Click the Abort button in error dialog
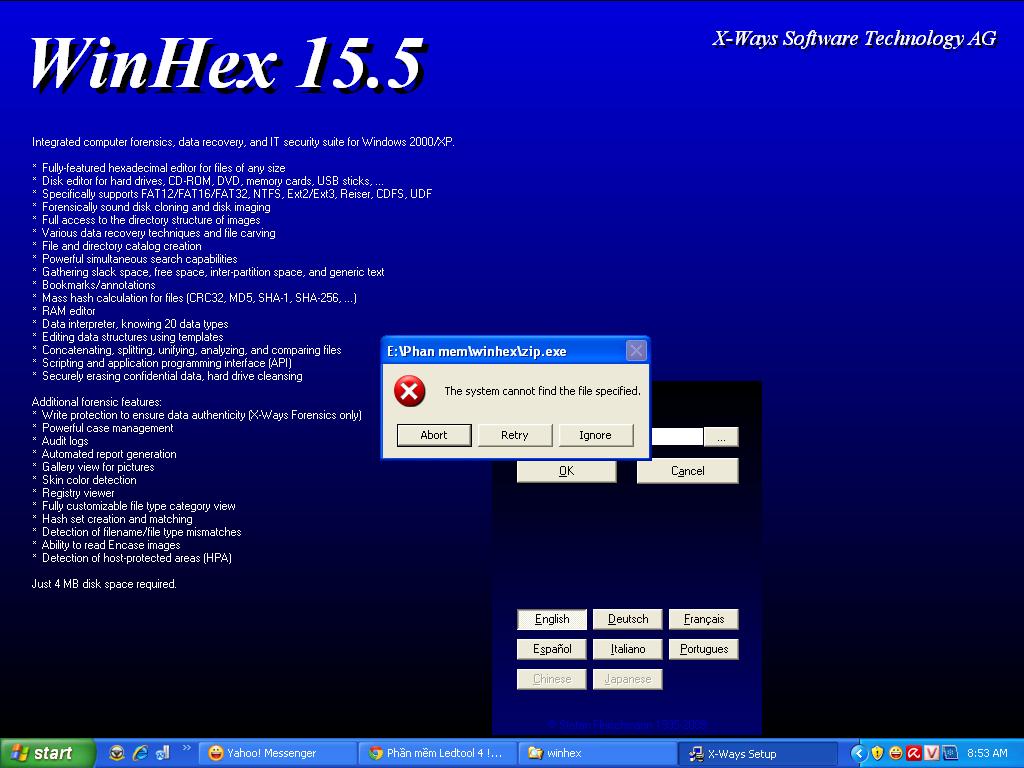The width and height of the screenshot is (1024, 768). pyautogui.click(x=434, y=435)
